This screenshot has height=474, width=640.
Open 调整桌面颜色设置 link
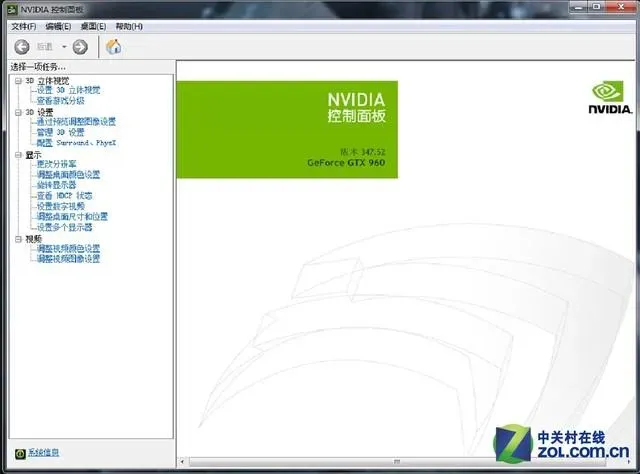tap(68, 175)
